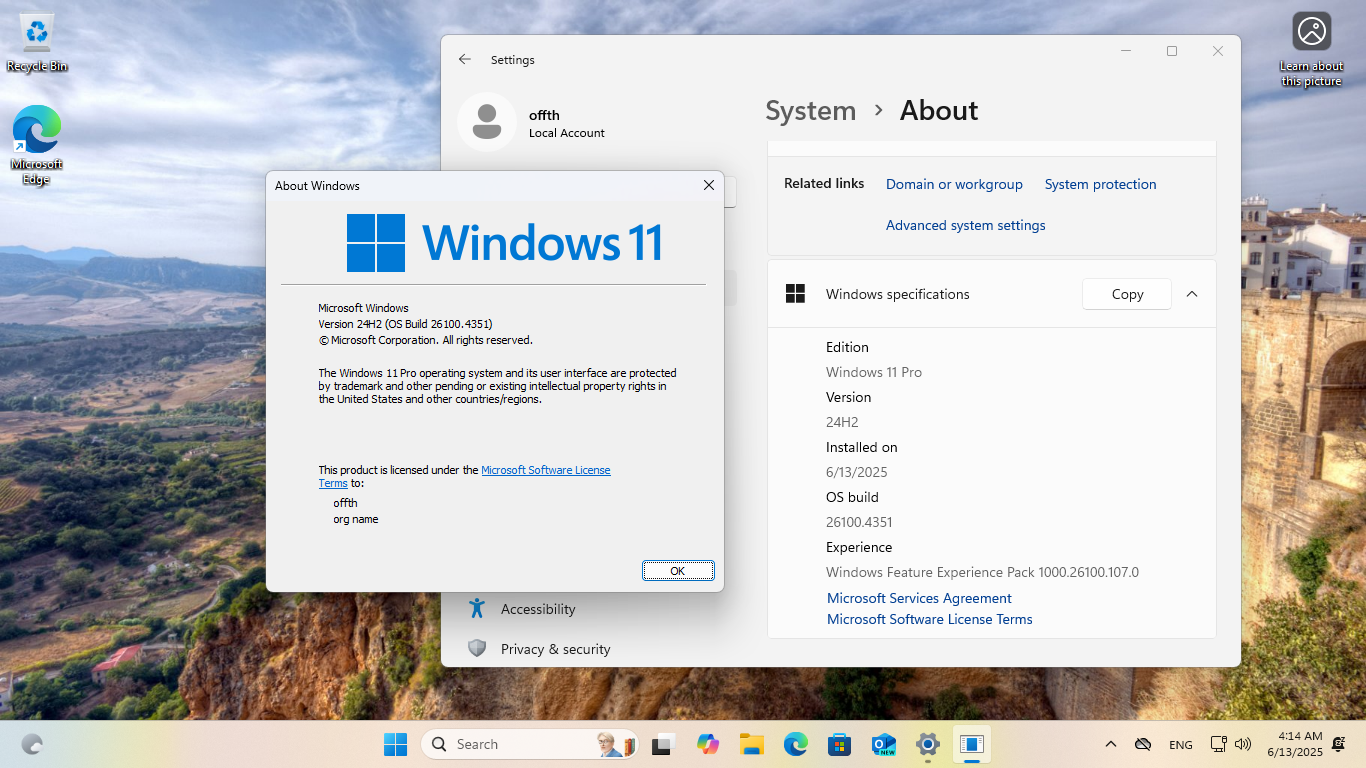This screenshot has width=1366, height=768.
Task: Click the About Windows app icon on taskbar
Action: (x=972, y=744)
